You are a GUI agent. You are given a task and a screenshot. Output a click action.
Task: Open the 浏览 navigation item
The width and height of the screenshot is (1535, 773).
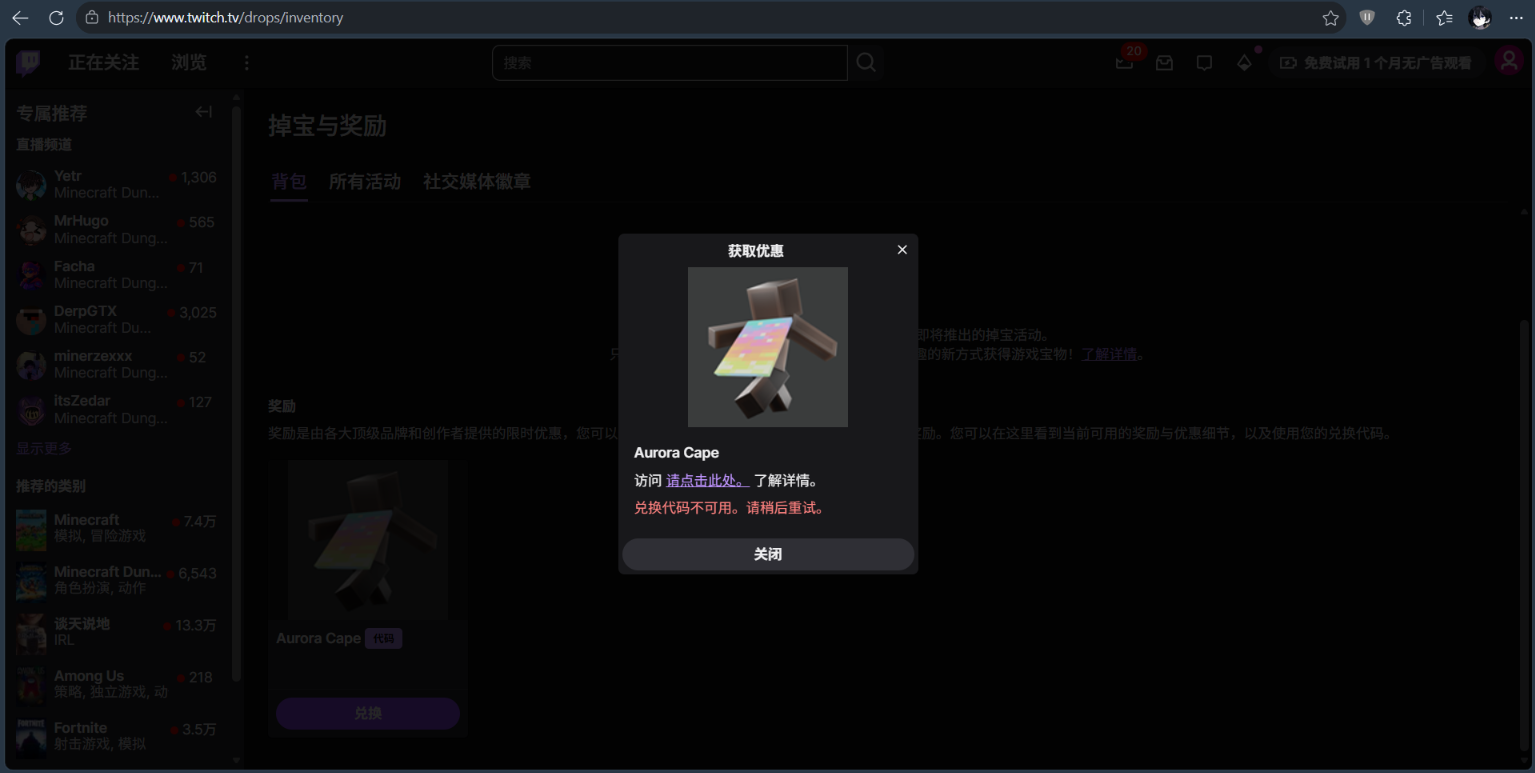pyautogui.click(x=189, y=63)
